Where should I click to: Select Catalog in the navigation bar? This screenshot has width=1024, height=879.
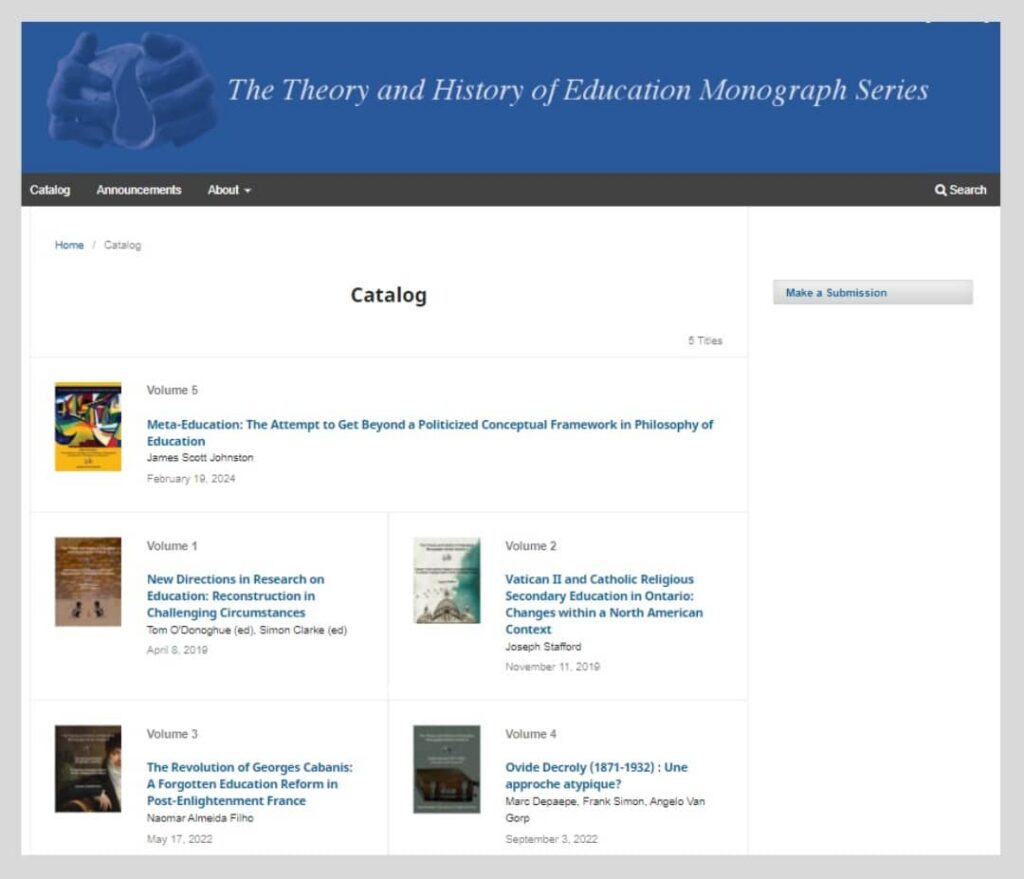[50, 190]
